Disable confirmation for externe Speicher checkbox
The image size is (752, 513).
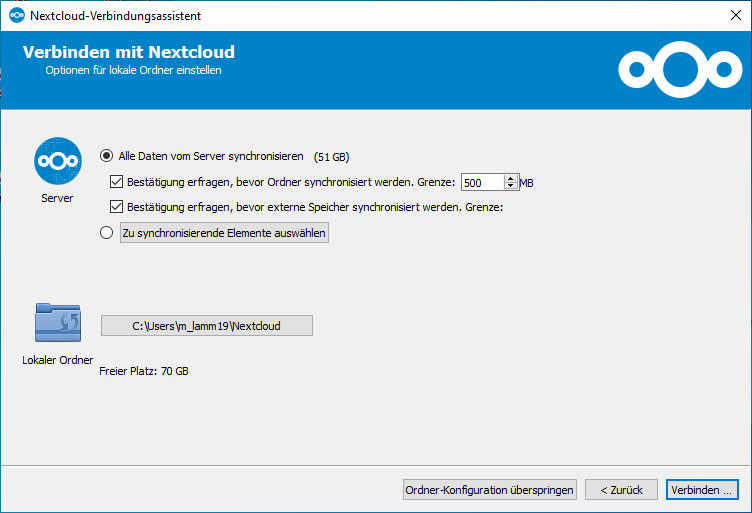116,207
